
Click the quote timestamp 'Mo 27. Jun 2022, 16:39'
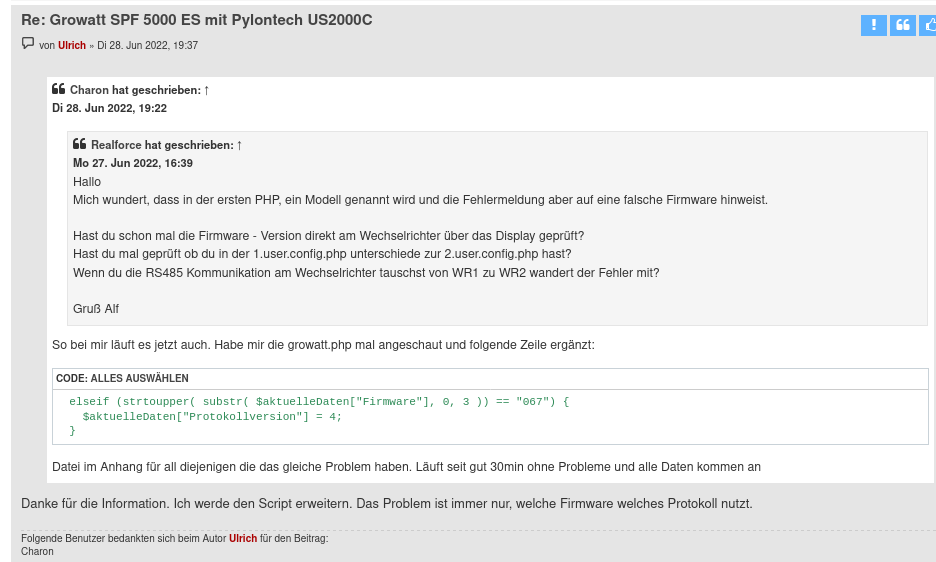[x=133, y=163]
